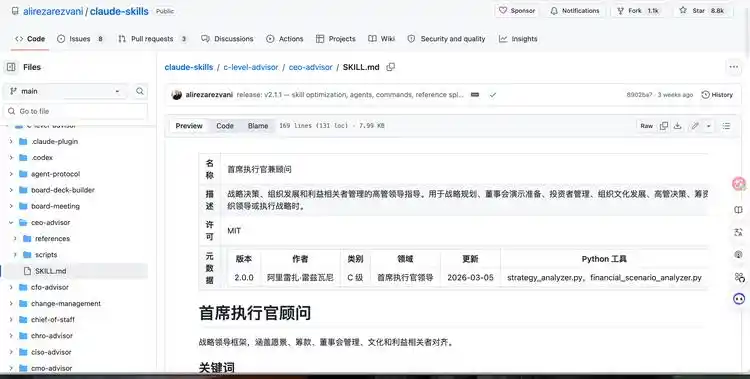Screen dimensions: 750x379
Task: Open the Notifications button
Action: pos(574,11)
